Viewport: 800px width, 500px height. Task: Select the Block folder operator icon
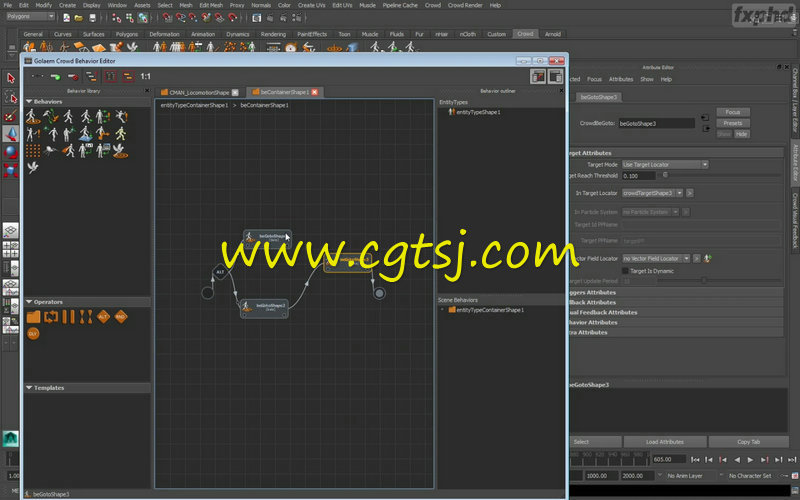coord(33,317)
